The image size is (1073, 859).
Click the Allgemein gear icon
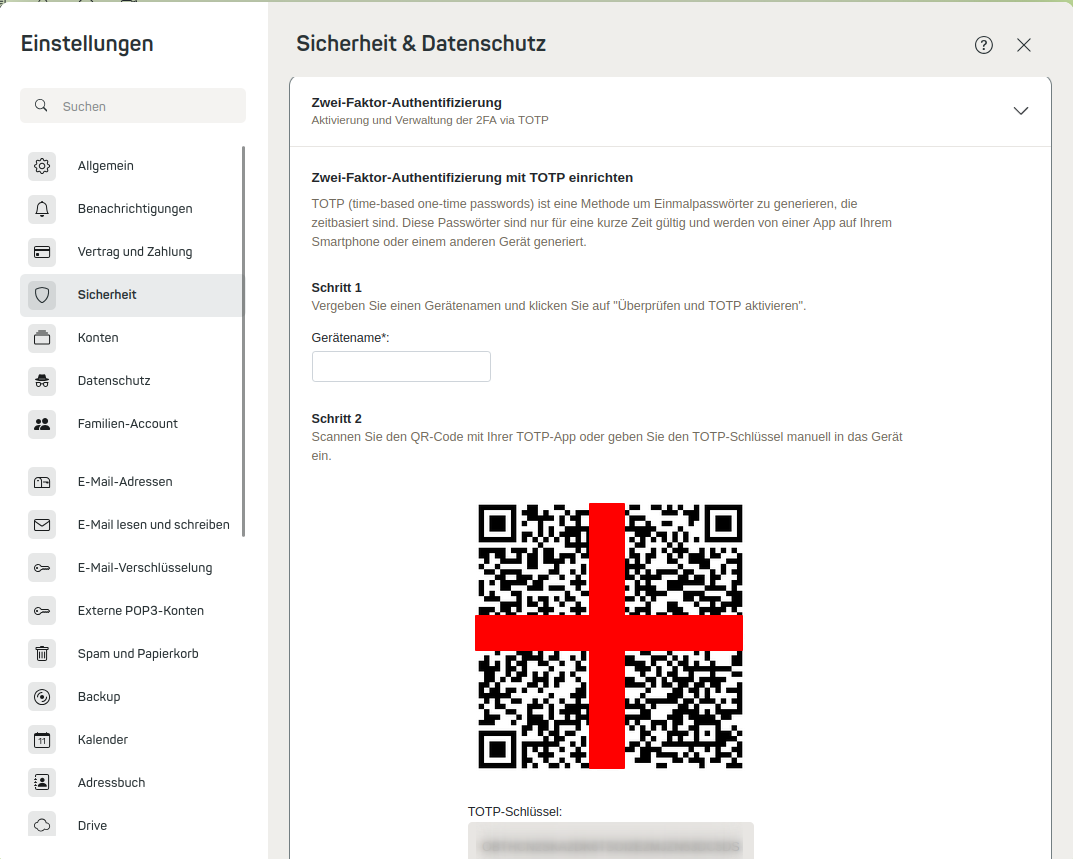point(42,166)
